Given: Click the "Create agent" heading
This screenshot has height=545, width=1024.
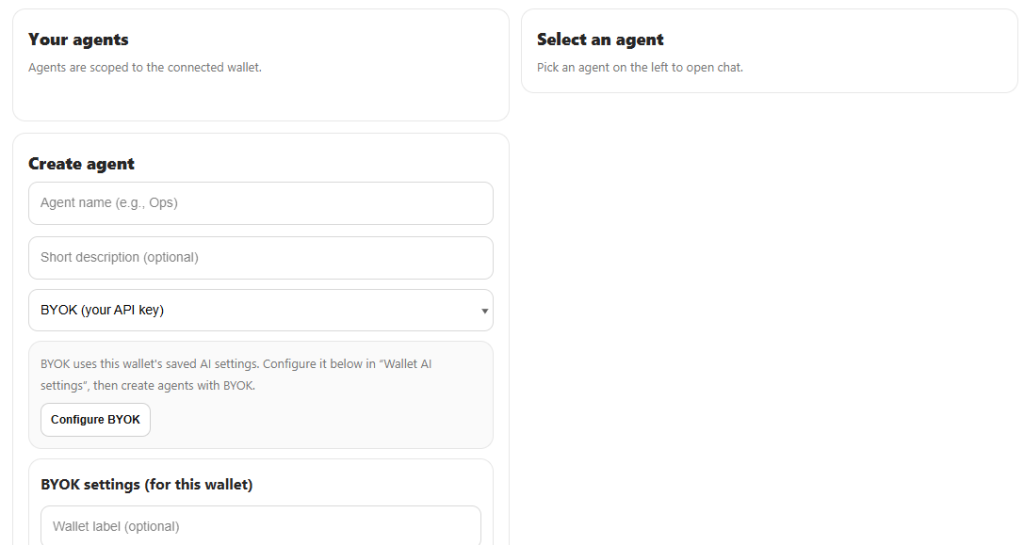Looking at the screenshot, I should (x=81, y=164).
